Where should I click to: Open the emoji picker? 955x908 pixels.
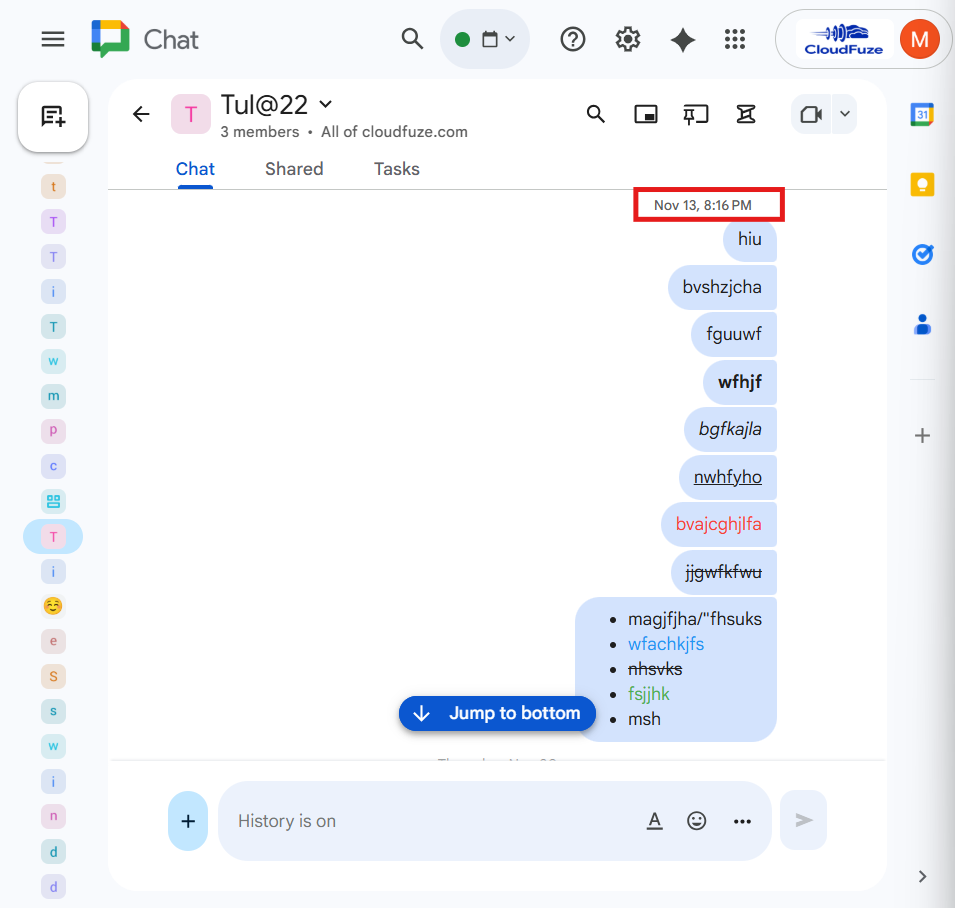tap(697, 820)
